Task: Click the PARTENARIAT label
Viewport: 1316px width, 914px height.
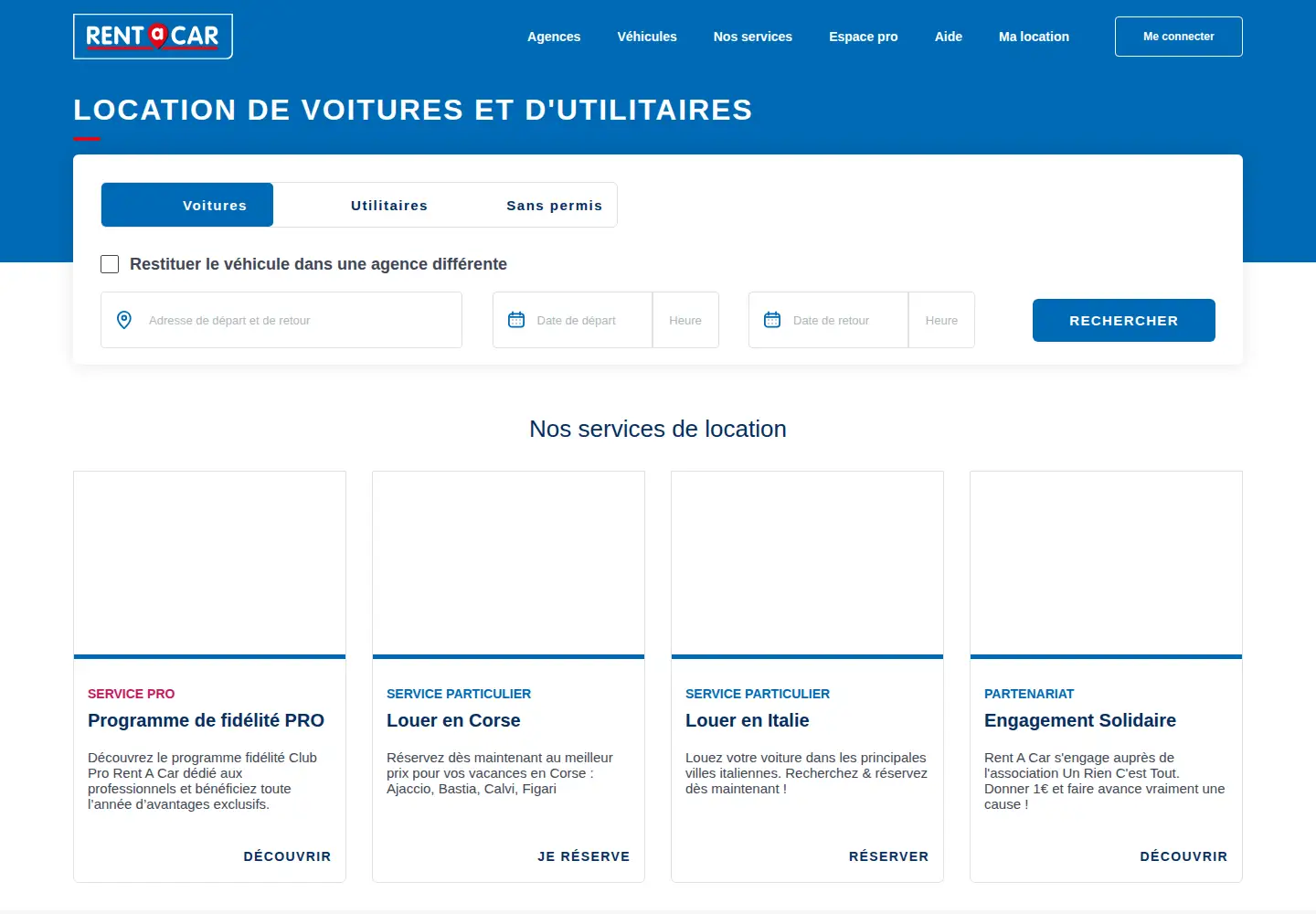Action: click(x=1029, y=694)
